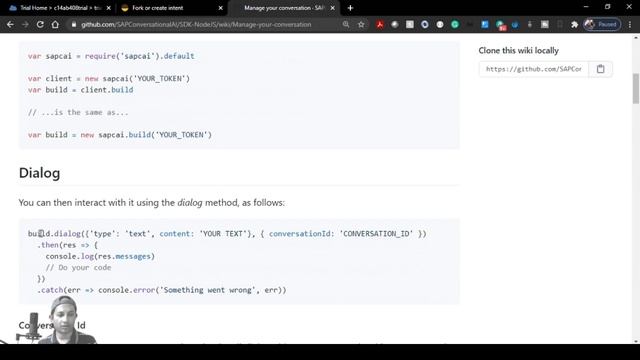
Task: Click the console.log(res.messages) line
Action: (x=100, y=256)
